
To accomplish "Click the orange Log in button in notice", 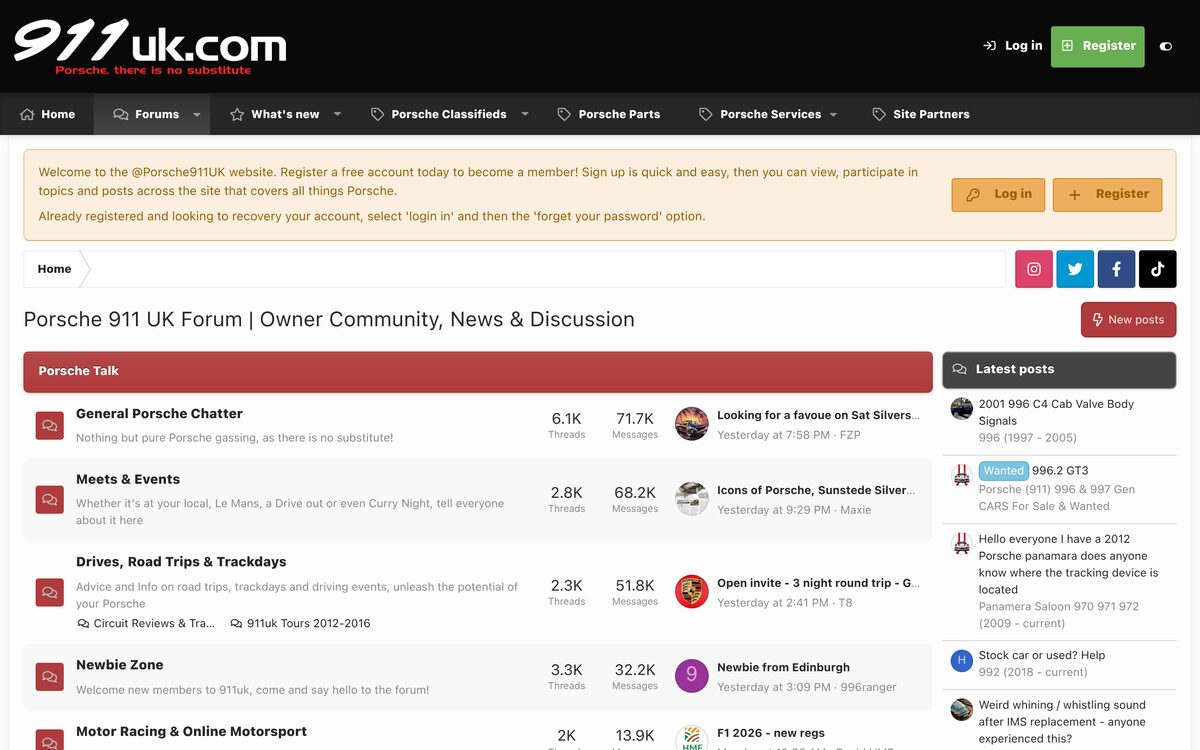I will 998,194.
